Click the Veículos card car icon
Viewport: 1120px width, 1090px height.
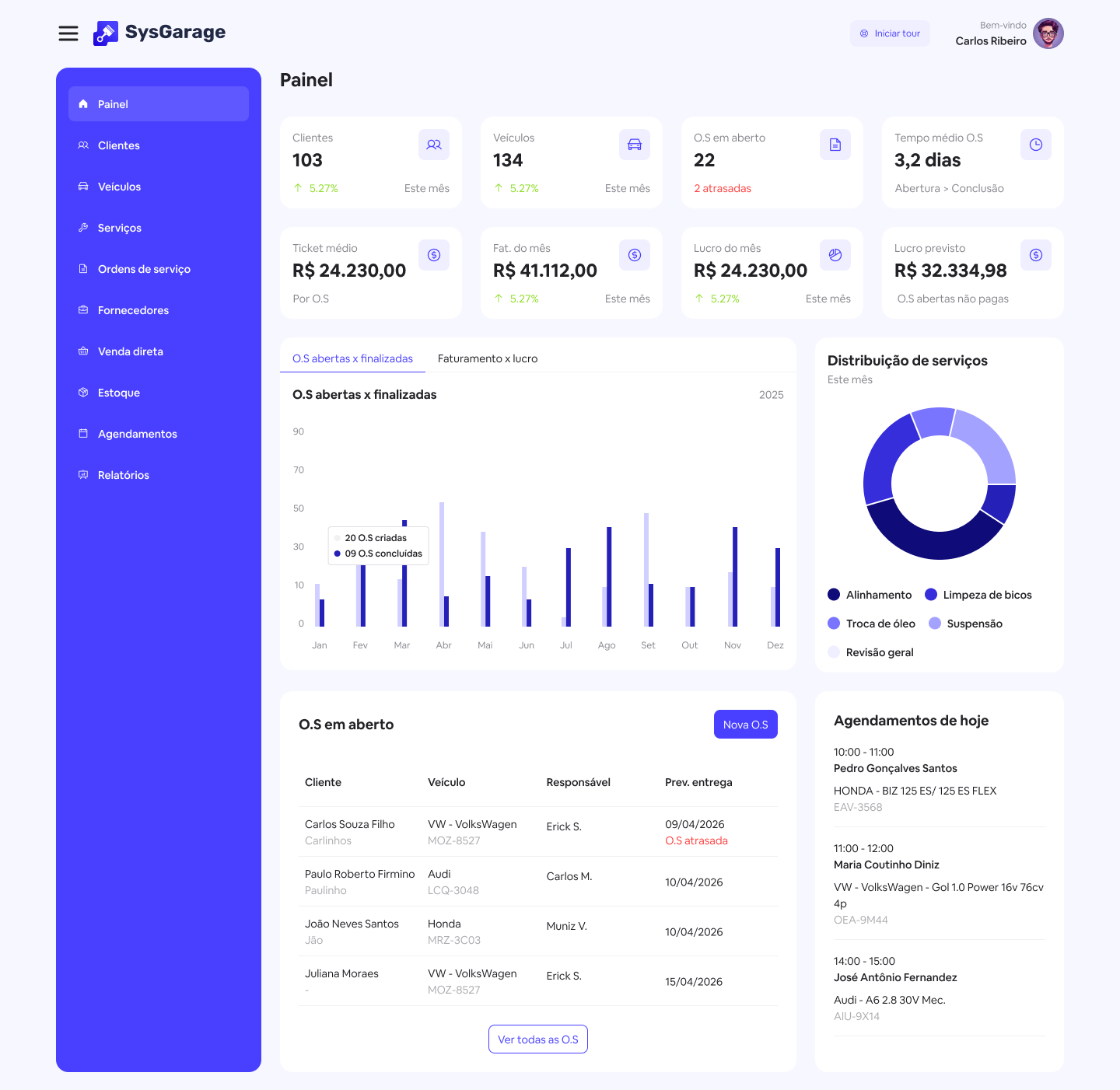pyautogui.click(x=635, y=145)
